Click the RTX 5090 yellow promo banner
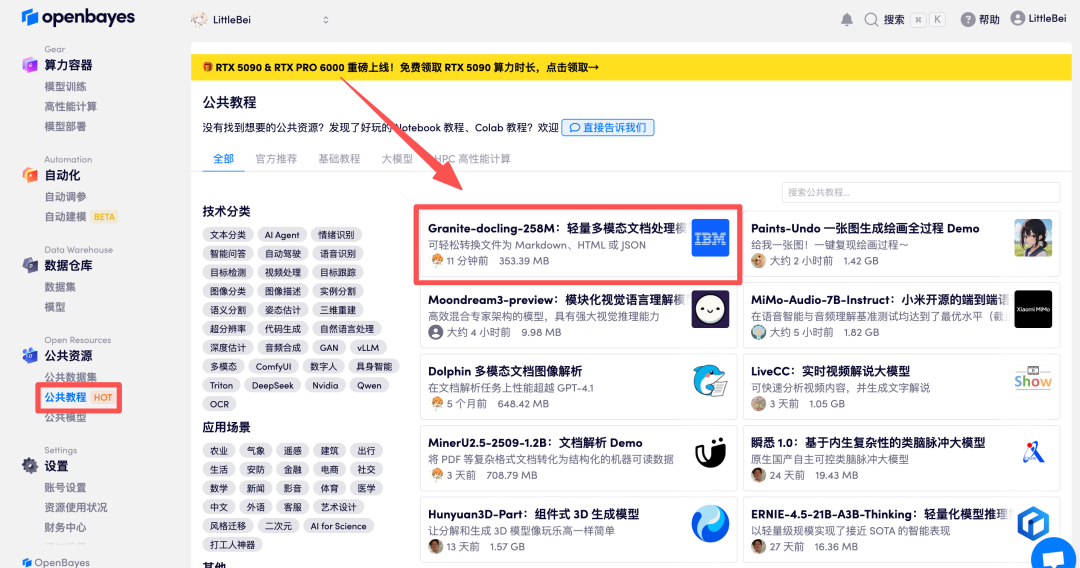 631,67
